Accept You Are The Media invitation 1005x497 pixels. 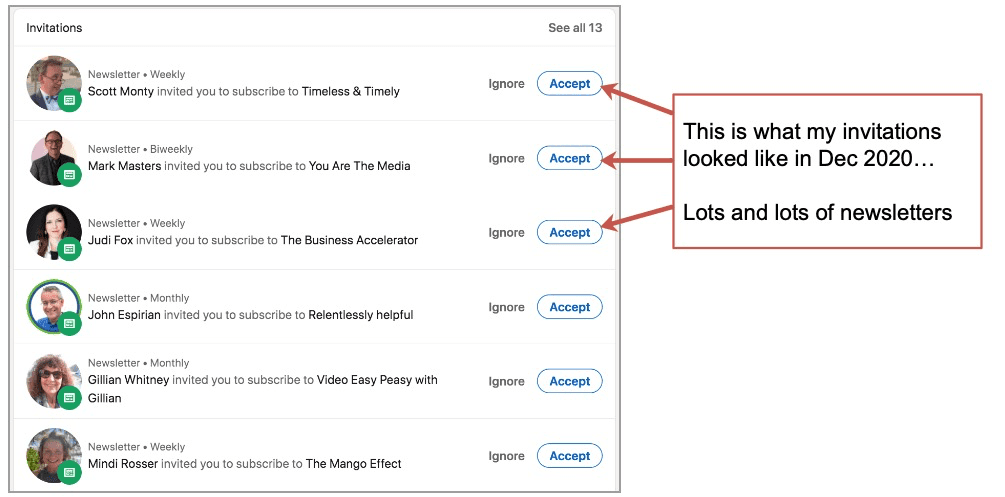click(569, 158)
